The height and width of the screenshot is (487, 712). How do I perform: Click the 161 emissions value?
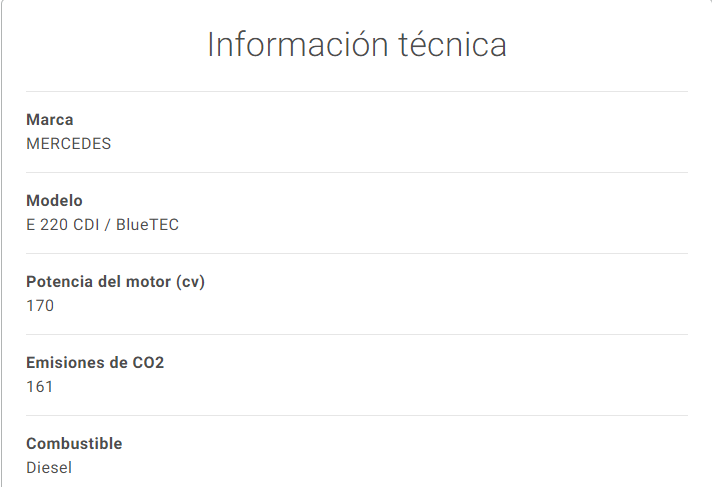40,387
